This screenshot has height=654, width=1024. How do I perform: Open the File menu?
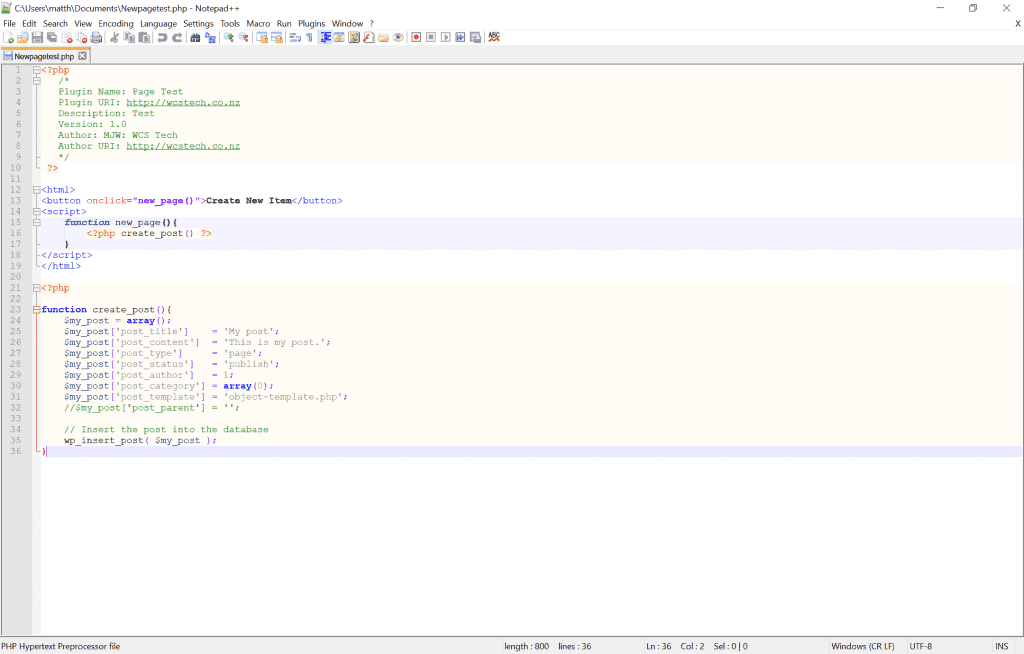(9, 24)
